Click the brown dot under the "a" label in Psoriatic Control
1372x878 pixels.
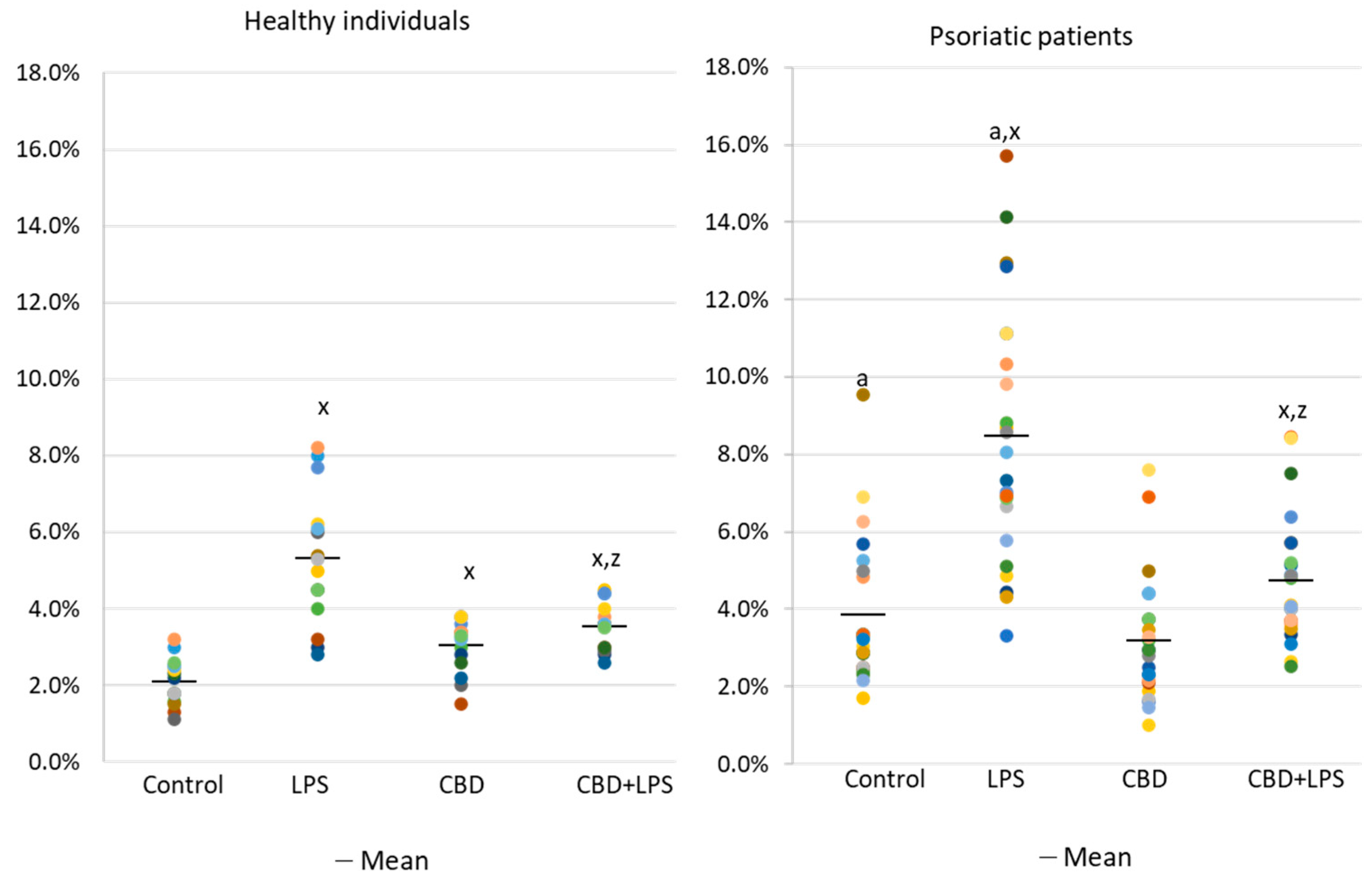(863, 395)
